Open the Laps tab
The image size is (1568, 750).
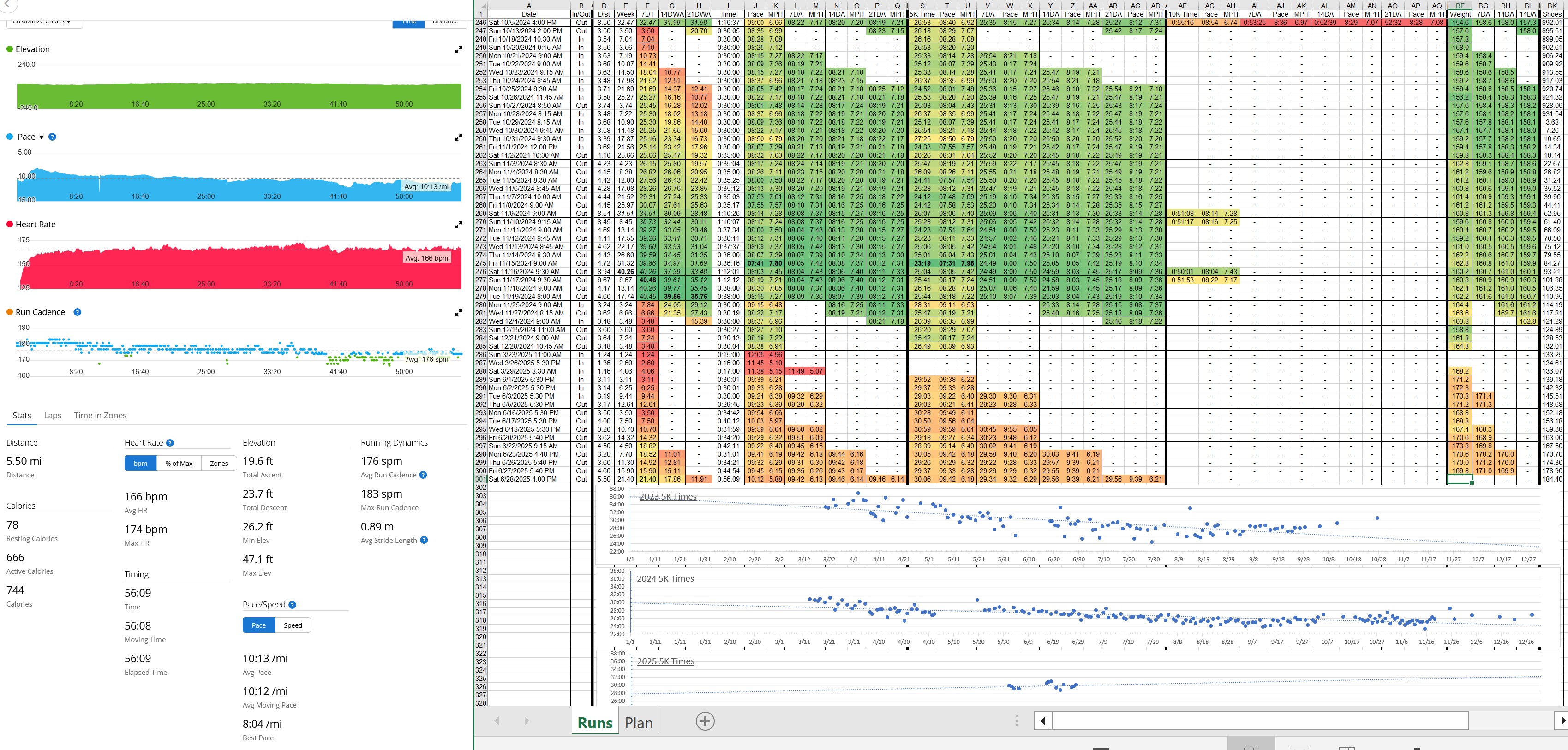pos(52,416)
